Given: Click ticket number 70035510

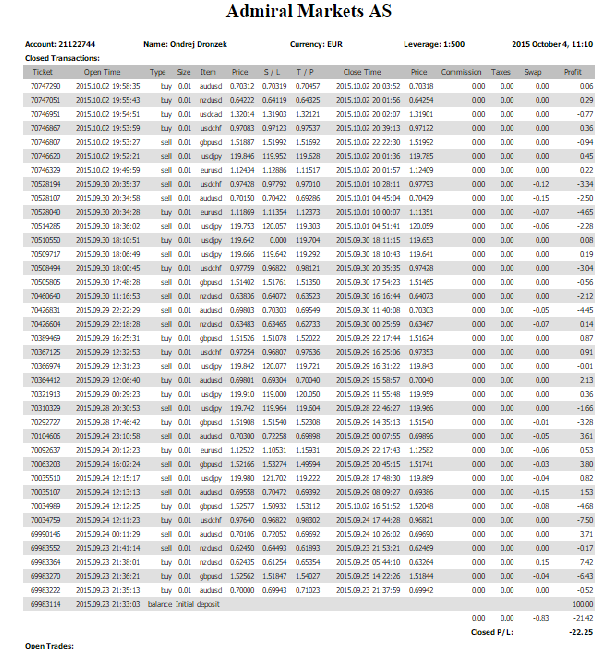Looking at the screenshot, I should tap(46, 478).
